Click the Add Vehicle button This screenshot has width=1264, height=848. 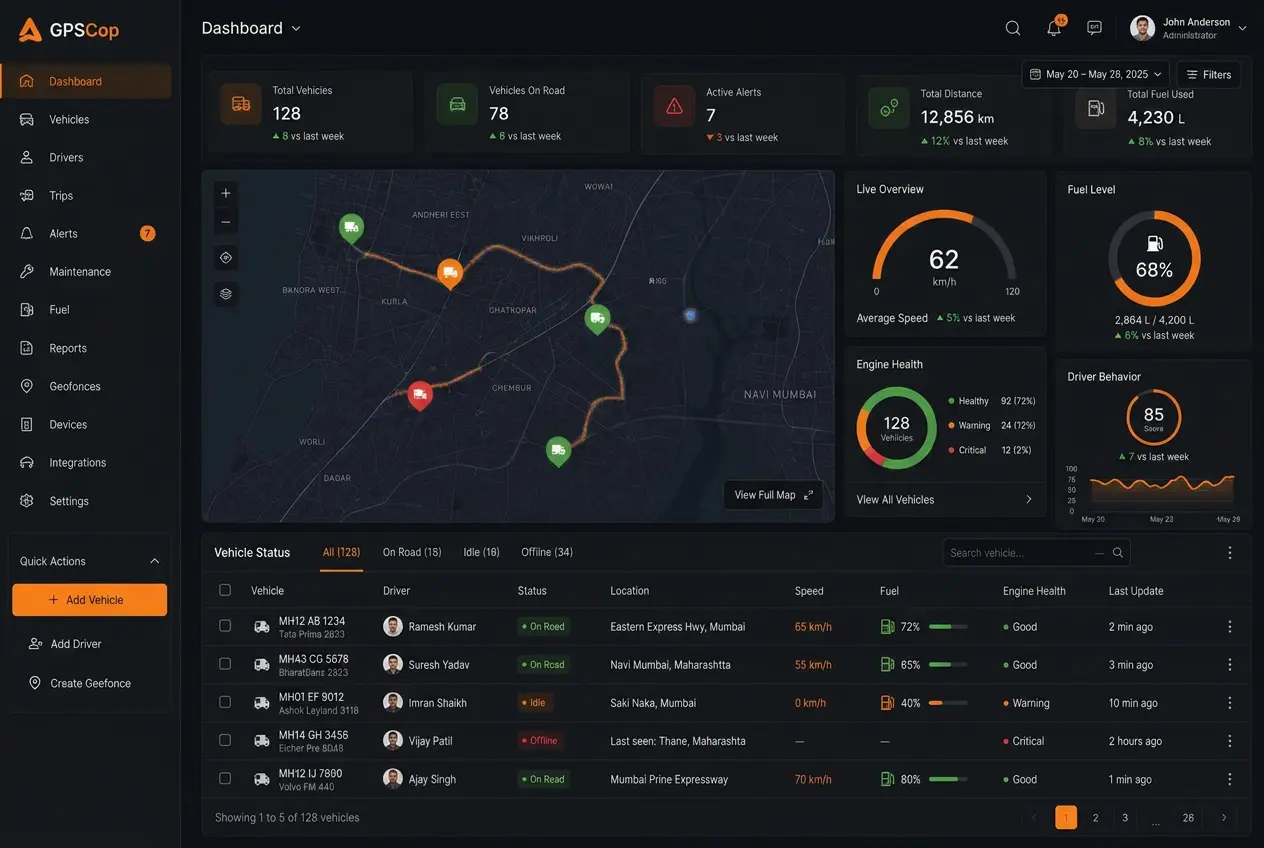(90, 600)
